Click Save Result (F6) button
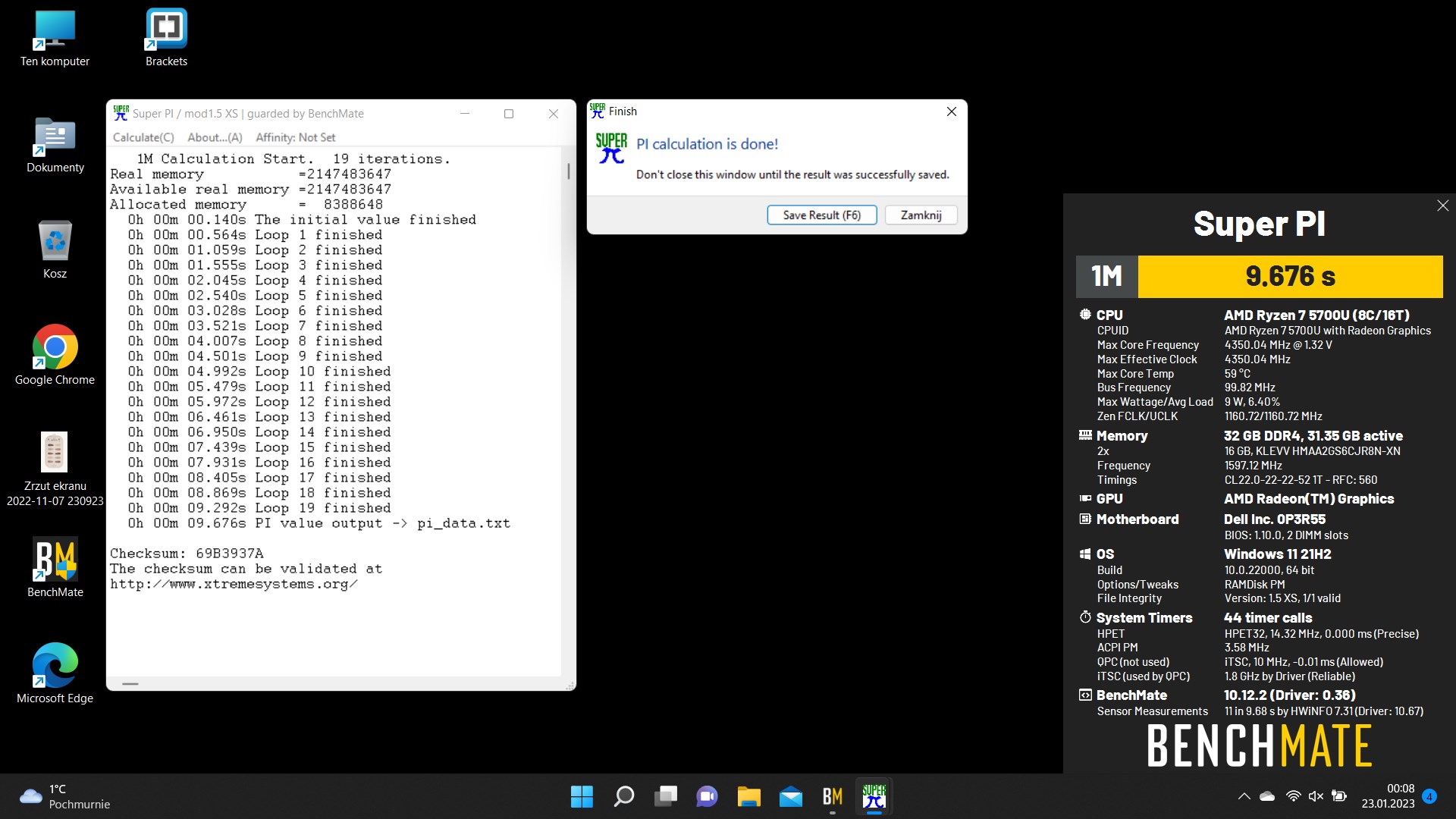The image size is (1456, 819). coord(822,215)
